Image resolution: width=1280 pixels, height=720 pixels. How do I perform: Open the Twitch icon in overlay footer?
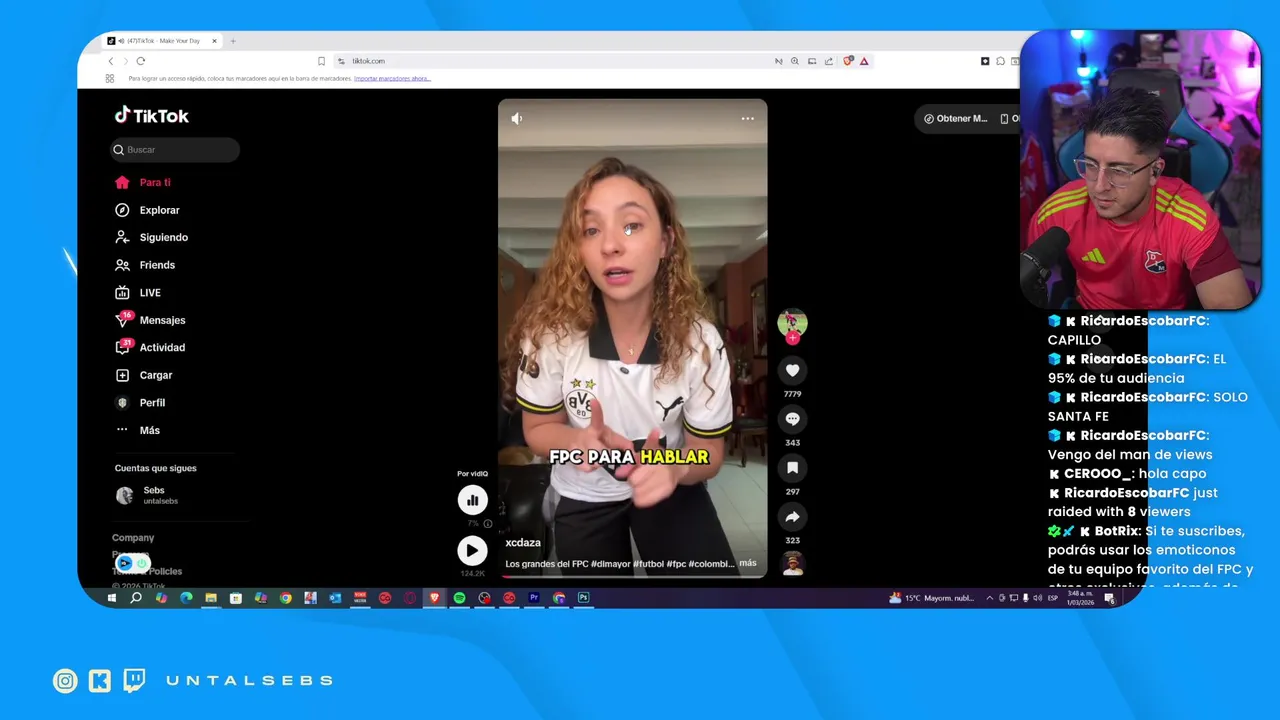134,681
